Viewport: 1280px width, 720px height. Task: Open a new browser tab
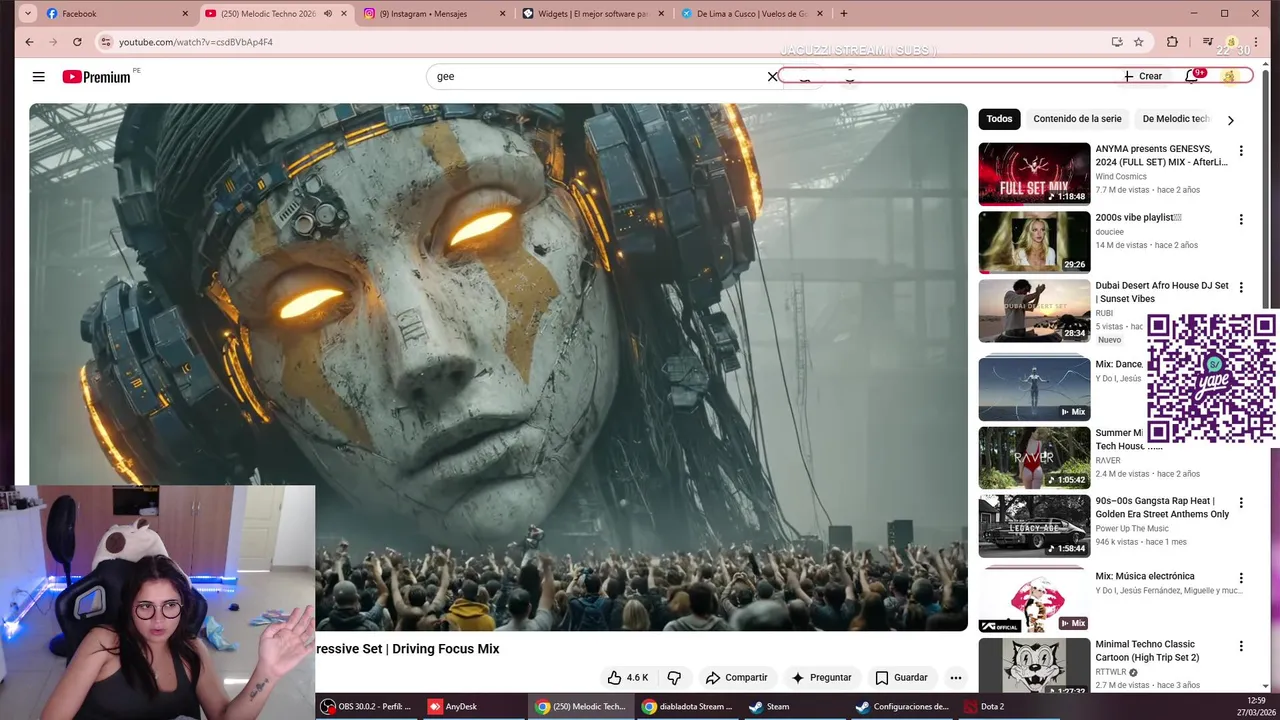point(843,14)
